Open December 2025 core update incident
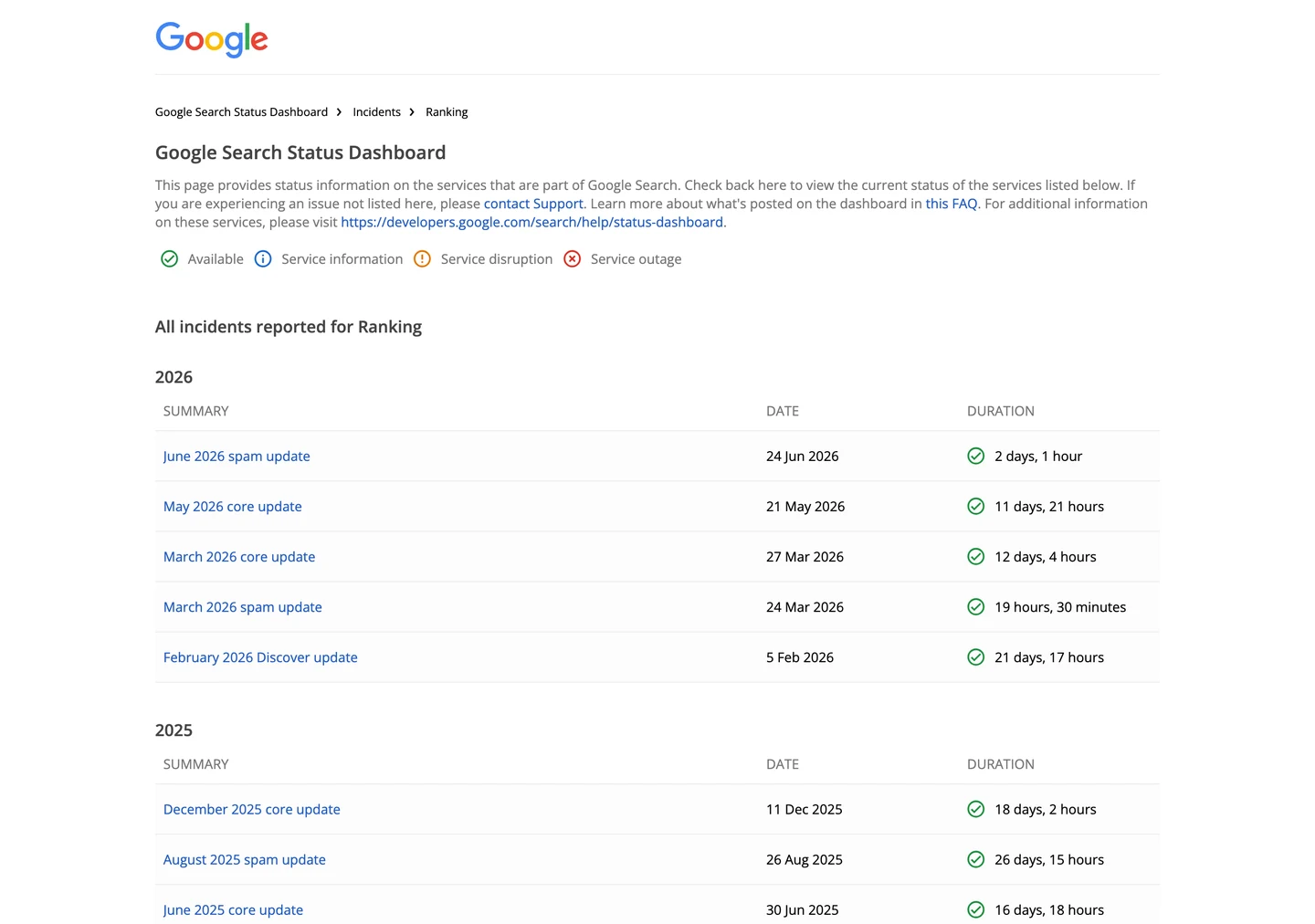This screenshot has height=924, width=1315. pyautogui.click(x=251, y=810)
